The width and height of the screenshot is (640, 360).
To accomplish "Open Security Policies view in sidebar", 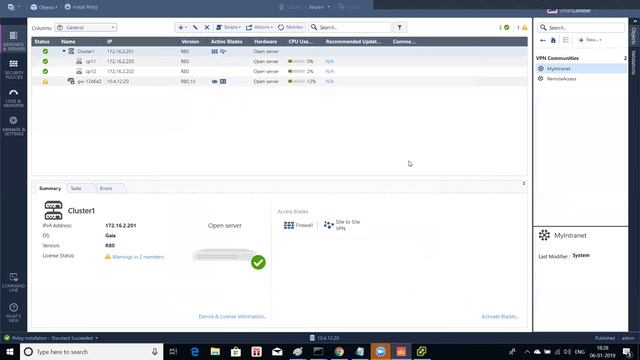I will (13, 69).
